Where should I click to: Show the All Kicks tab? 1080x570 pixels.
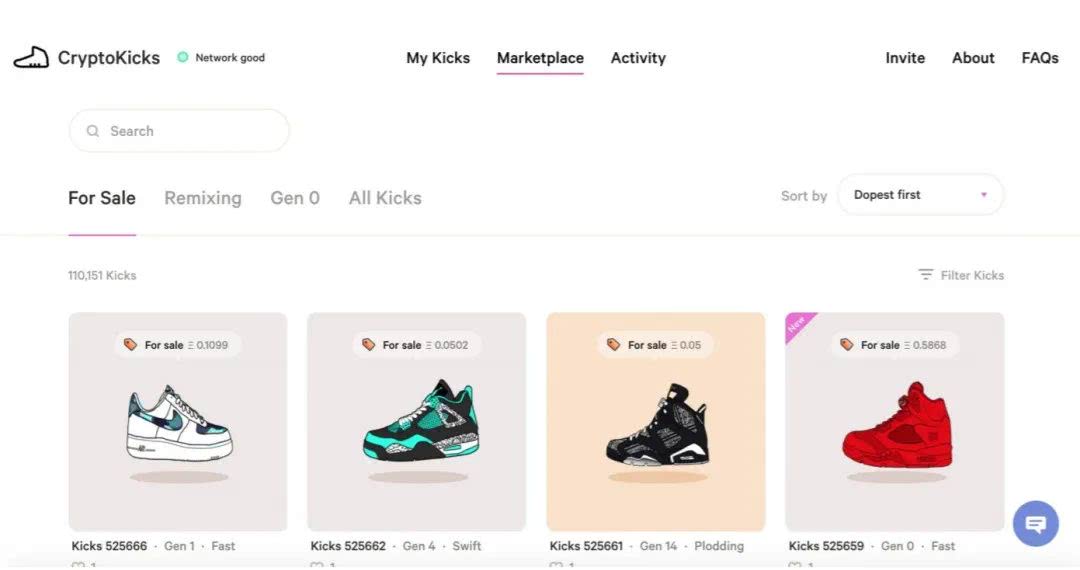click(x=385, y=198)
